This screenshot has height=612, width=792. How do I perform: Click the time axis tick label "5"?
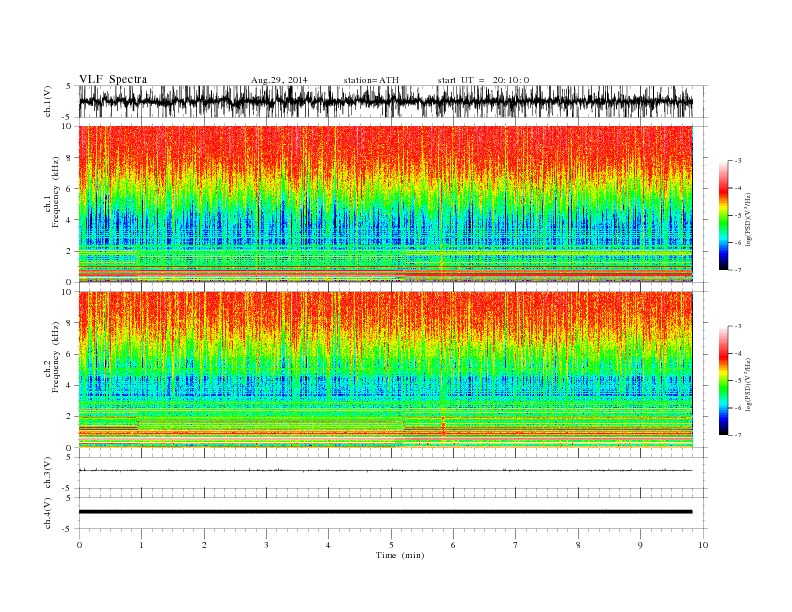tap(391, 545)
